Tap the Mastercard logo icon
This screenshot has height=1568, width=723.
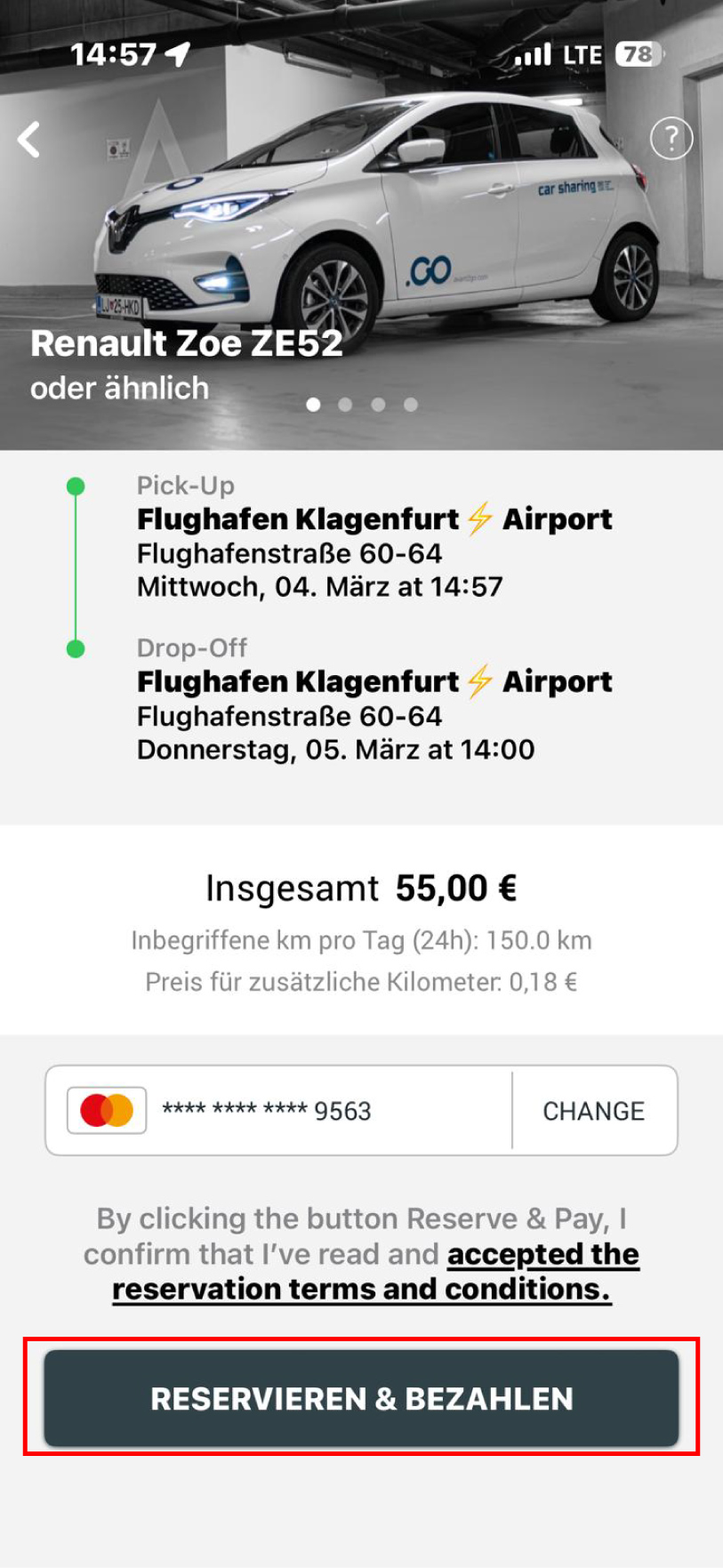point(107,1110)
